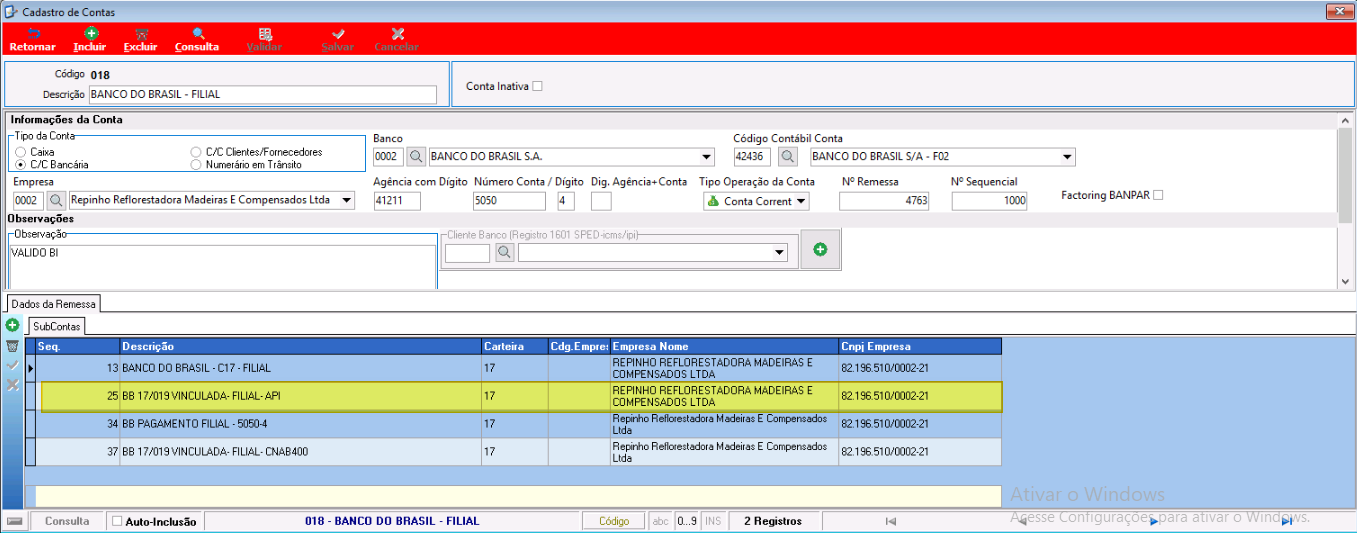Sort by the Seq. column header
The width and height of the screenshot is (1357, 533).
pos(78,346)
